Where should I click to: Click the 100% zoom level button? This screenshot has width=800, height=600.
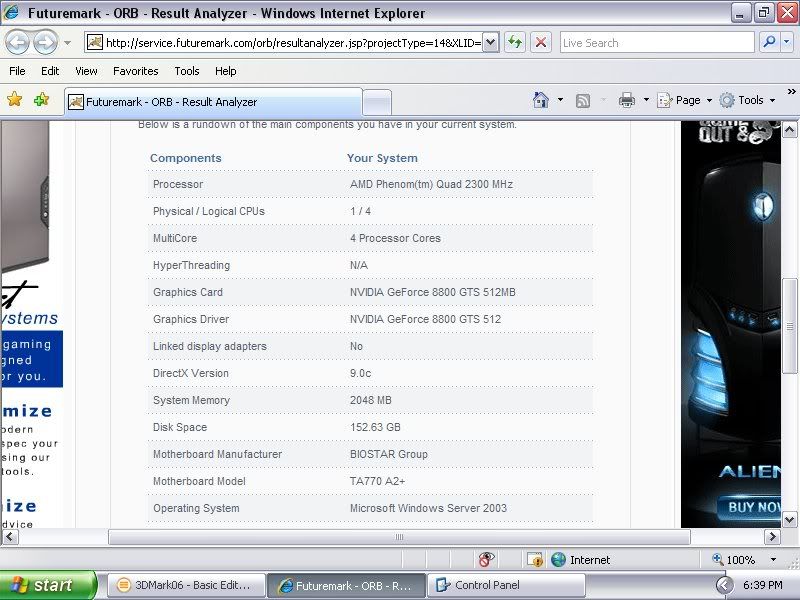coord(733,560)
